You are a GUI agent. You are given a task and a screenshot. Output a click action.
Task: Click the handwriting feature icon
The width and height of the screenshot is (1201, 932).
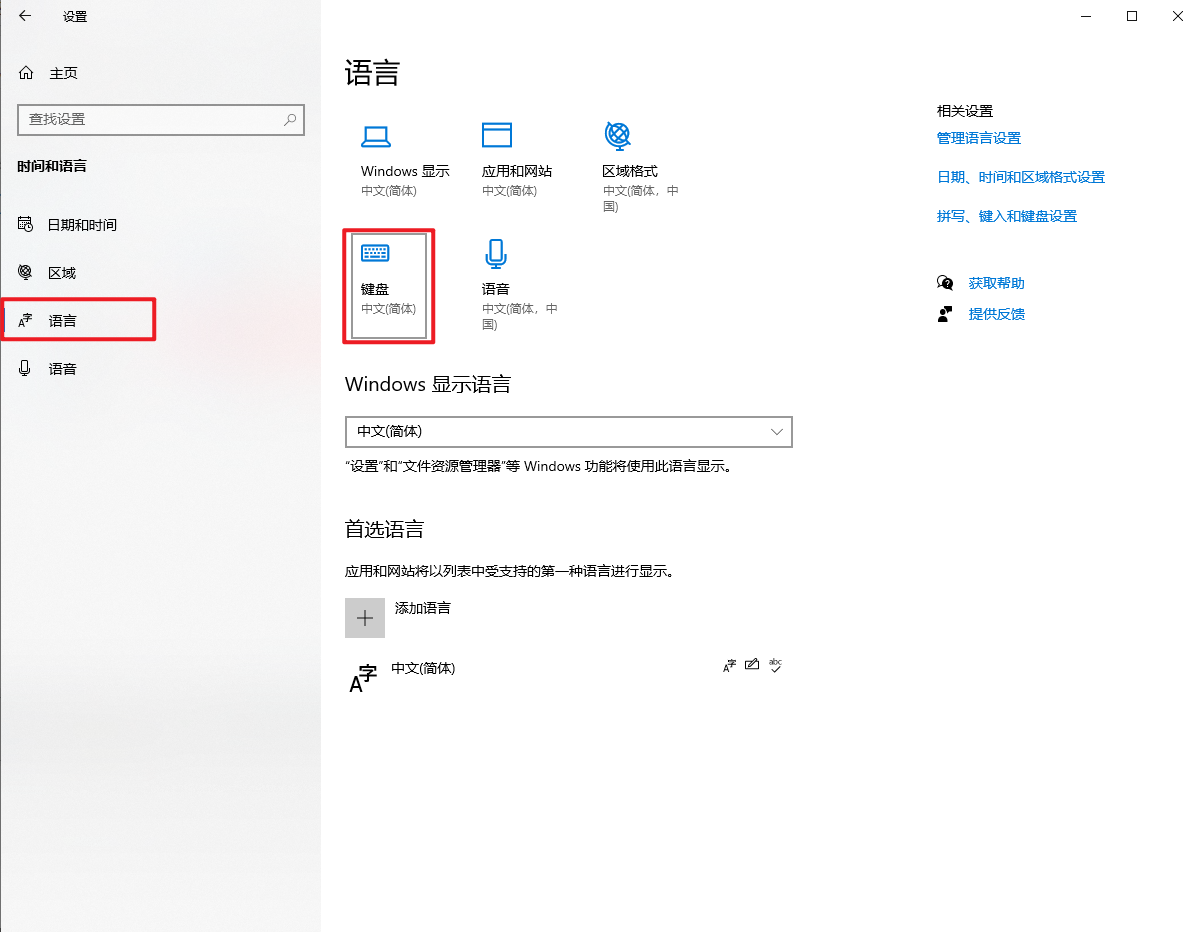point(752,665)
